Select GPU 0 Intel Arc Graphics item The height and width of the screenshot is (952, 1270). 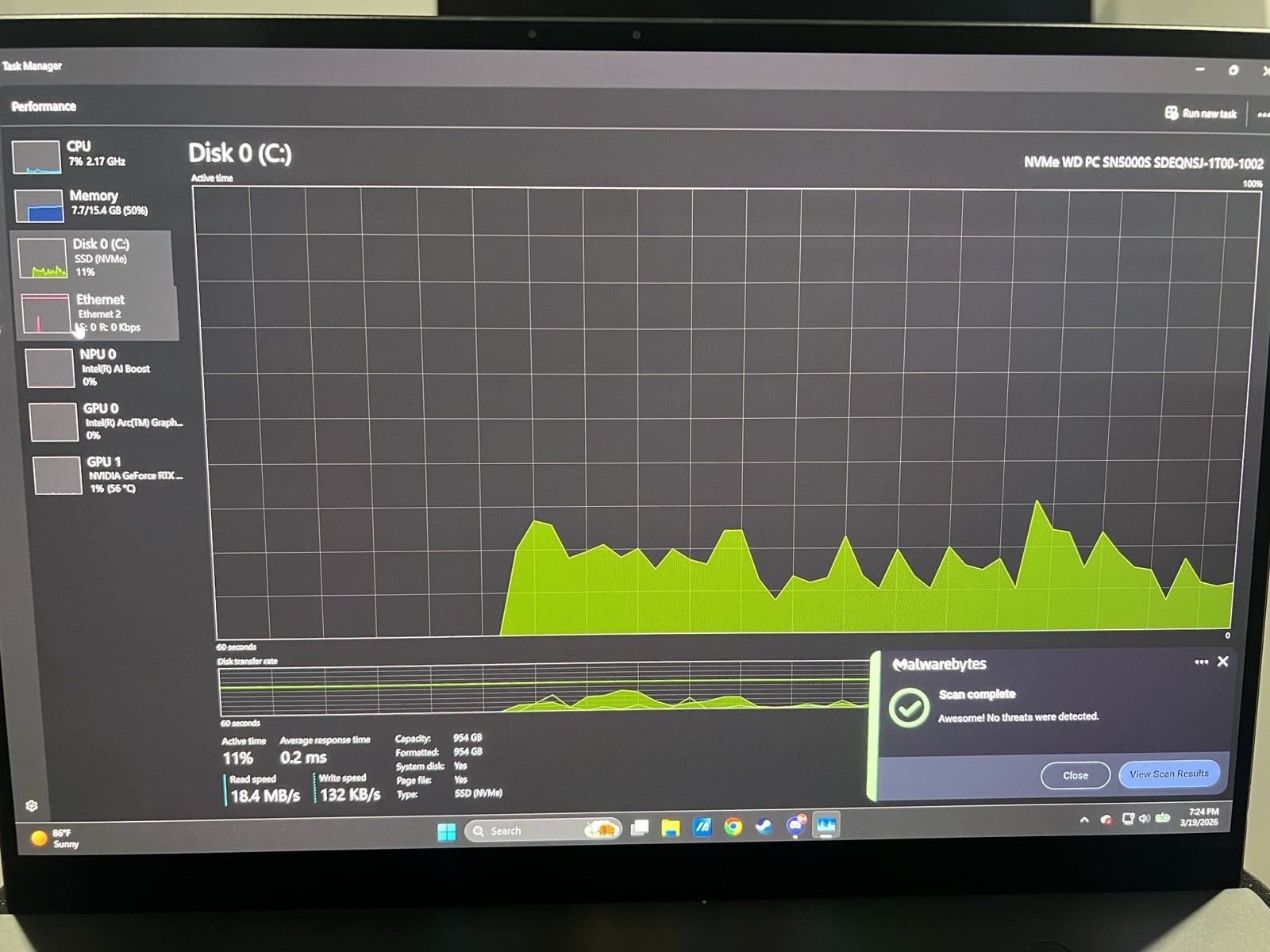point(107,421)
